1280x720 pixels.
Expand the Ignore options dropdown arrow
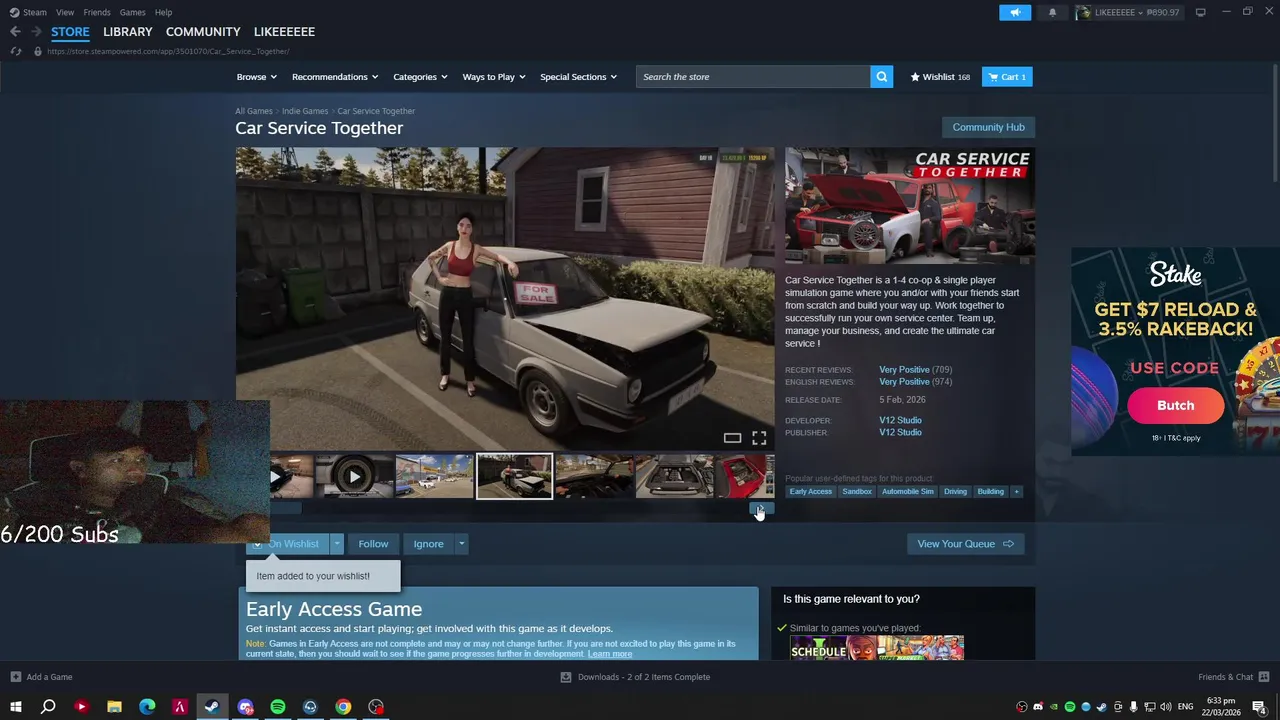[461, 544]
